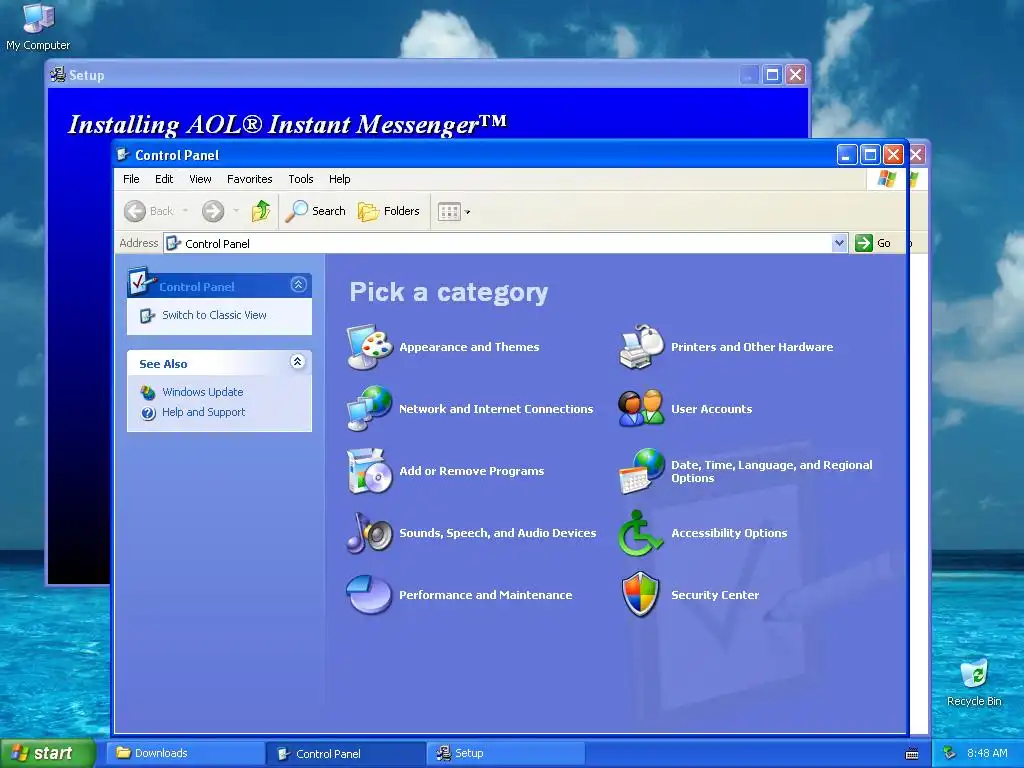
Task: Maximize the Setup installer window
Action: (772, 74)
